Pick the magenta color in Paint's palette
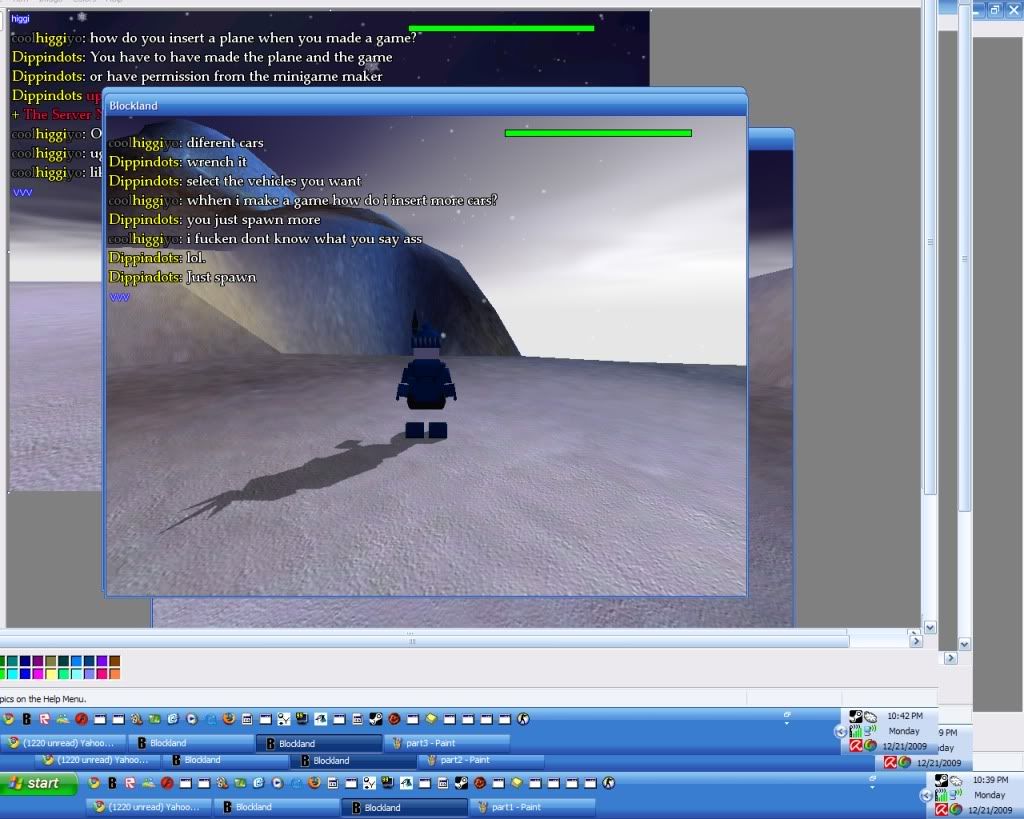Image resolution: width=1024 pixels, height=819 pixels. 38,673
